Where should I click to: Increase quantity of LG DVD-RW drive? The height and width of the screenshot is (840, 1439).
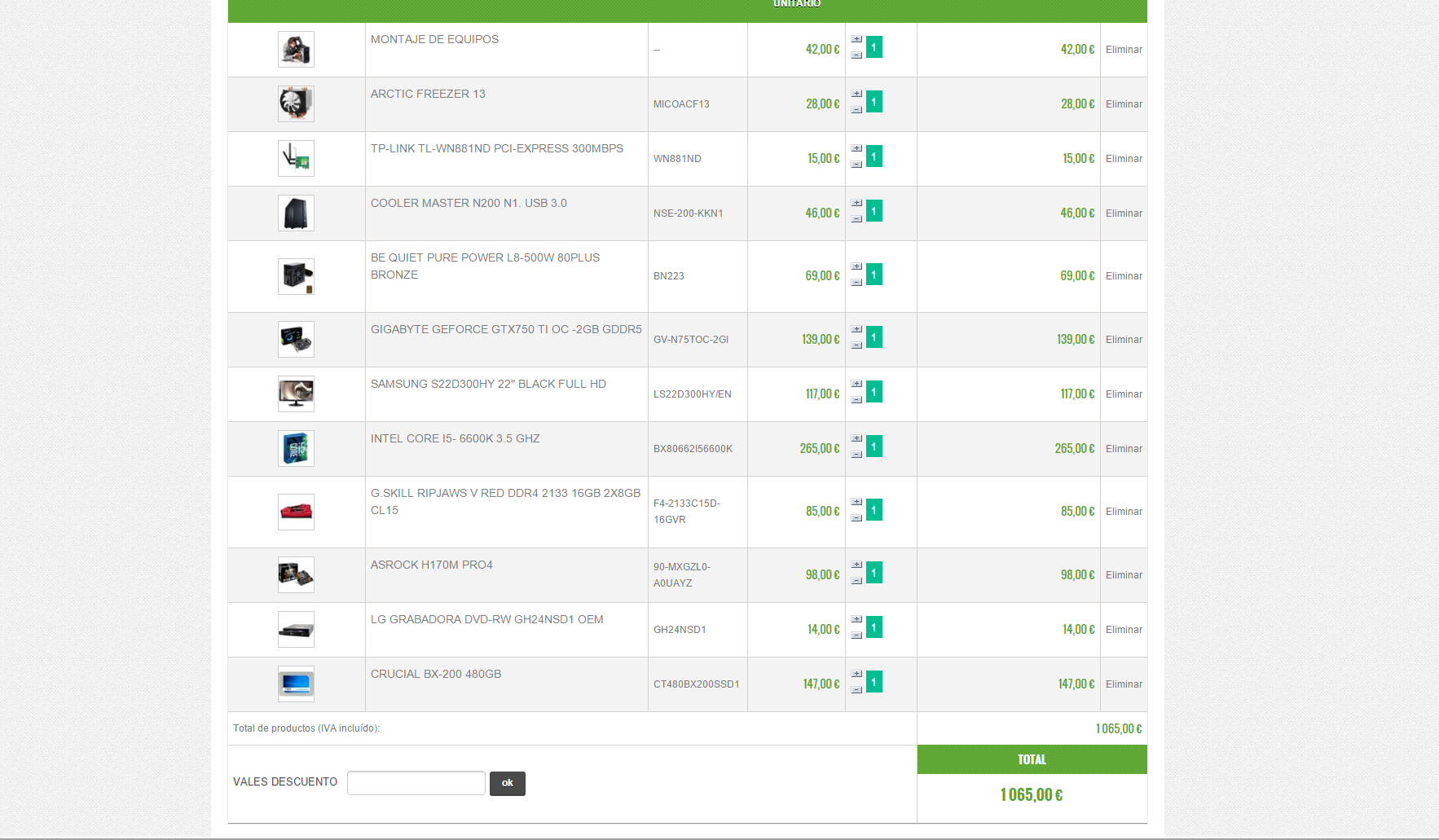[856, 619]
